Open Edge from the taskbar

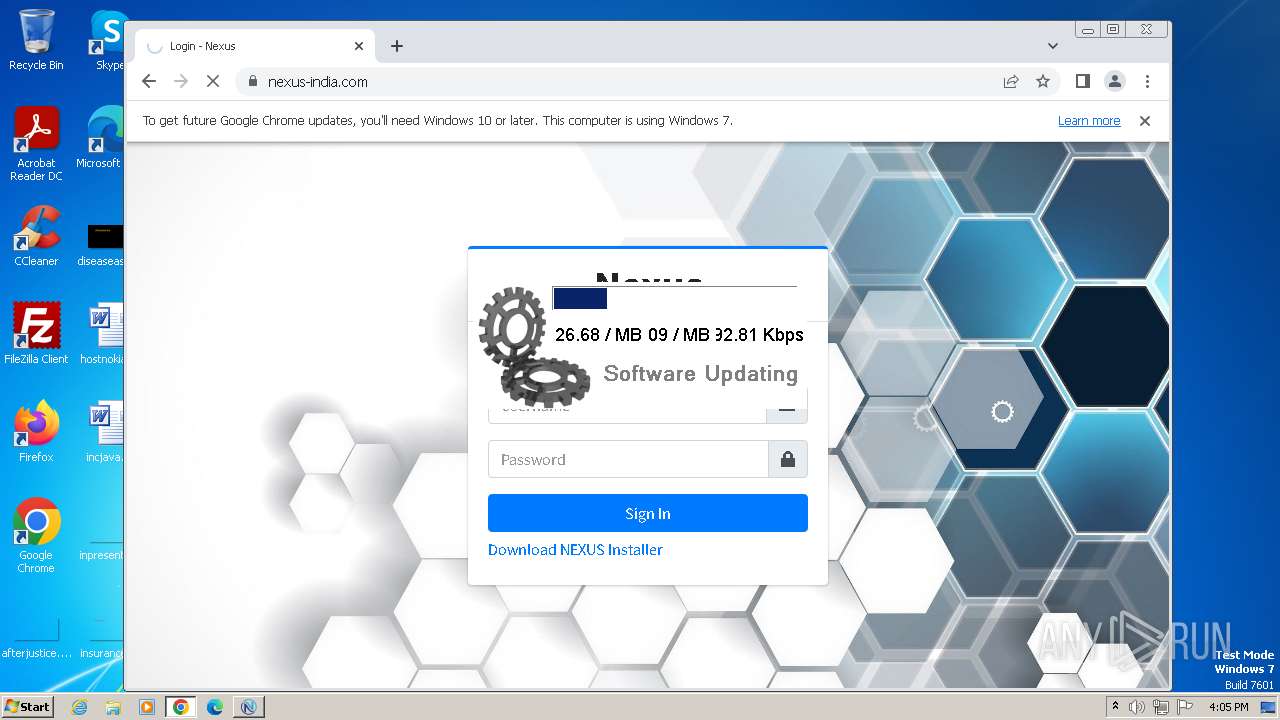click(x=215, y=707)
